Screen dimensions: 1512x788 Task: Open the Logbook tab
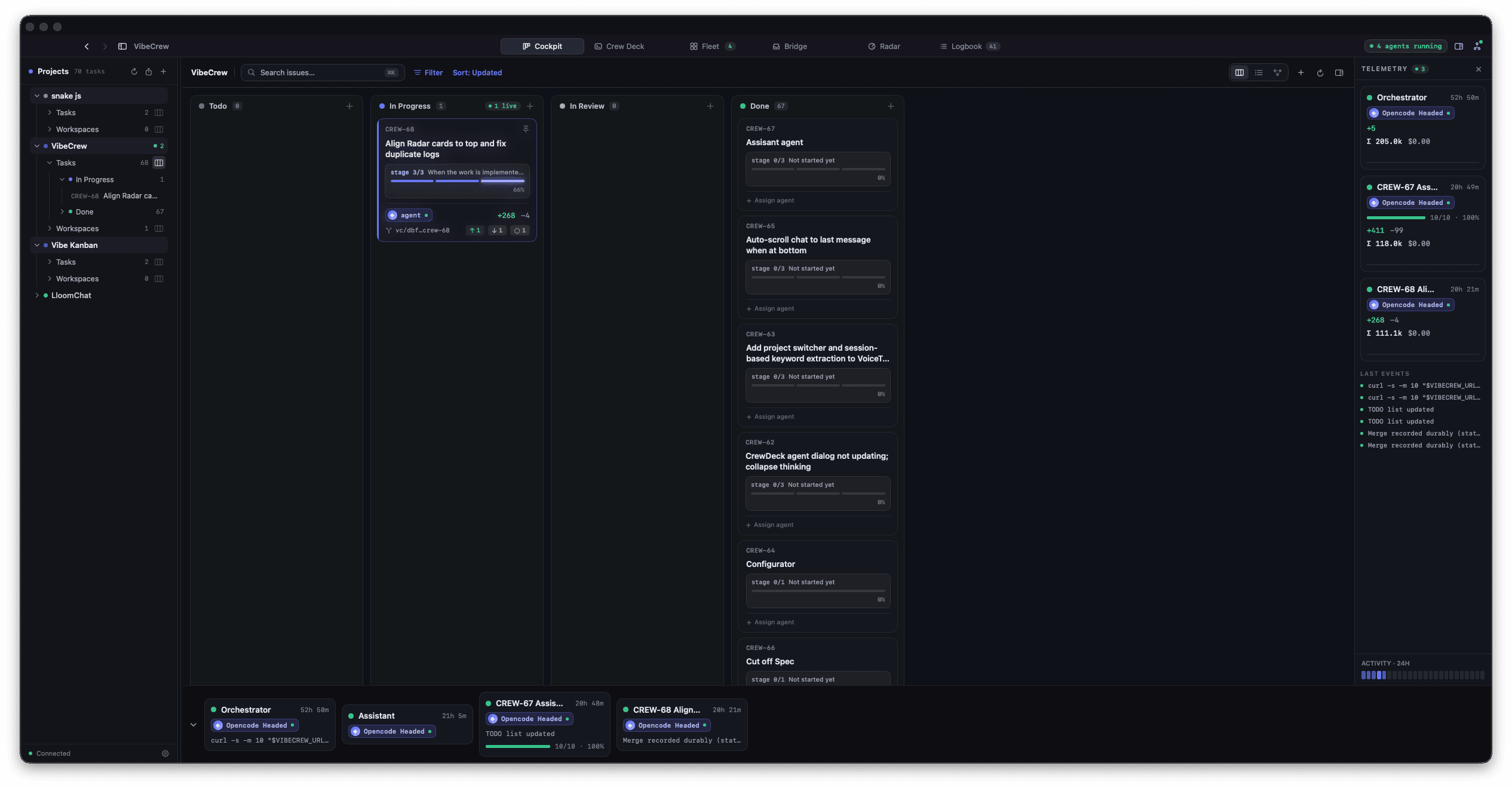point(969,46)
